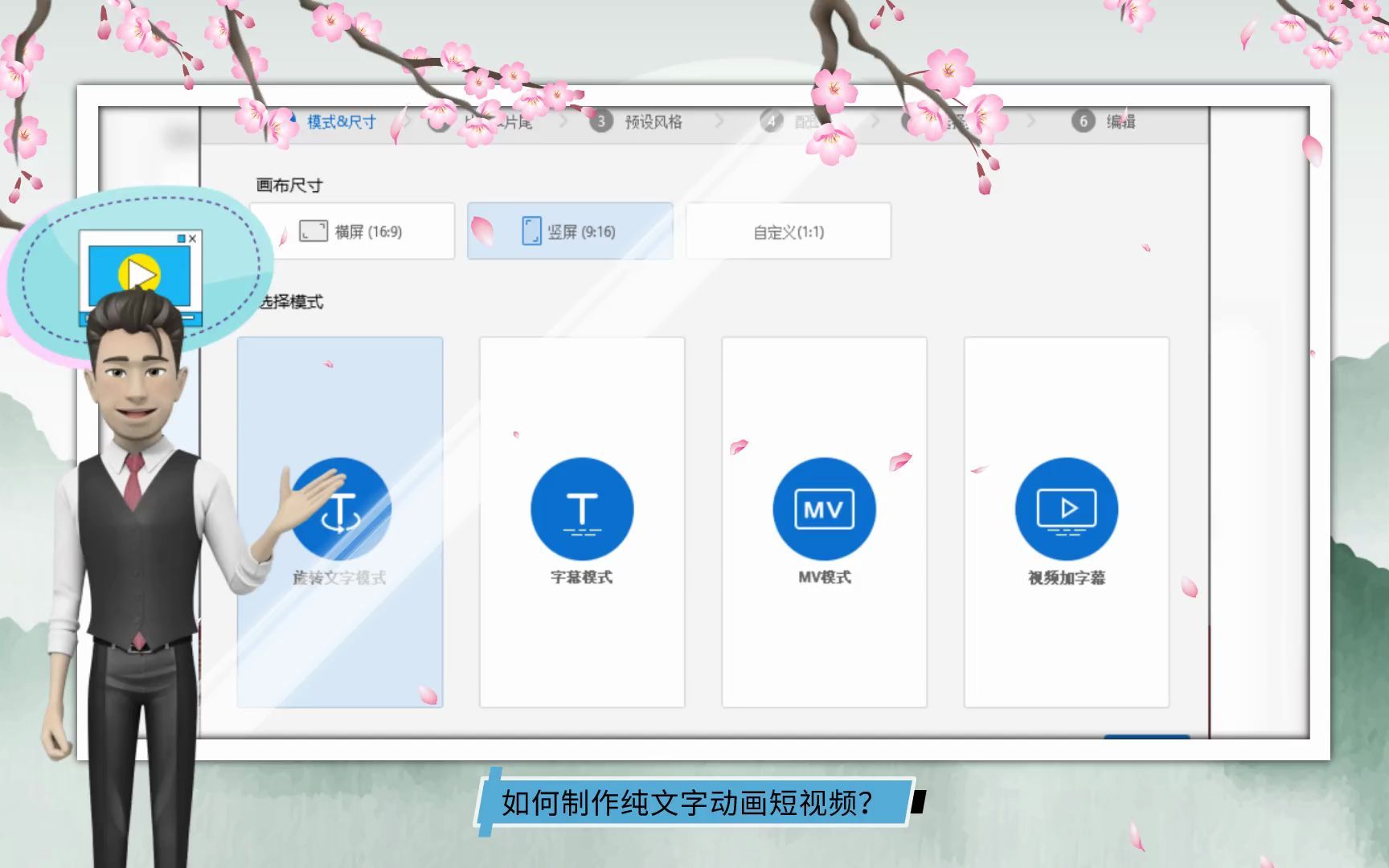Choose the 自定义(1:1) canvas size
Image resolution: width=1389 pixels, height=868 pixels.
click(788, 231)
